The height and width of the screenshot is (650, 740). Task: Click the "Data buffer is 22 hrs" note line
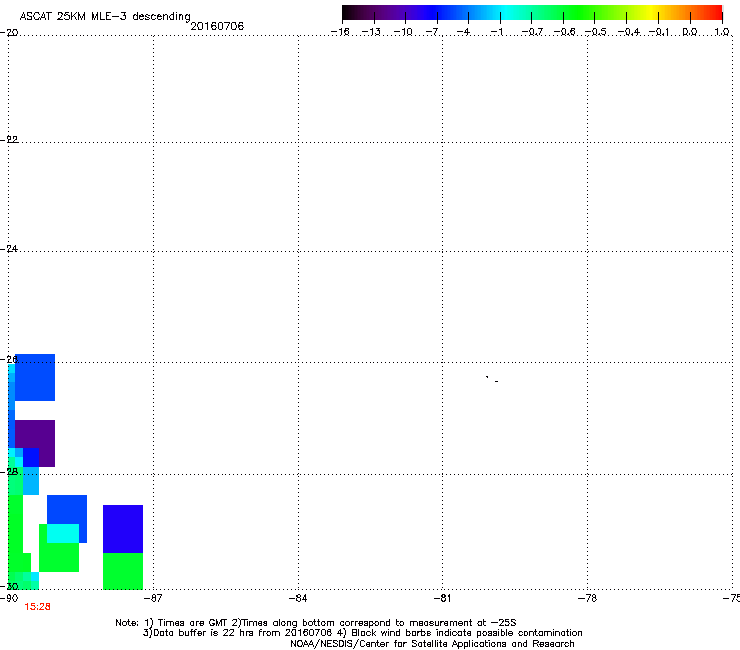362,633
